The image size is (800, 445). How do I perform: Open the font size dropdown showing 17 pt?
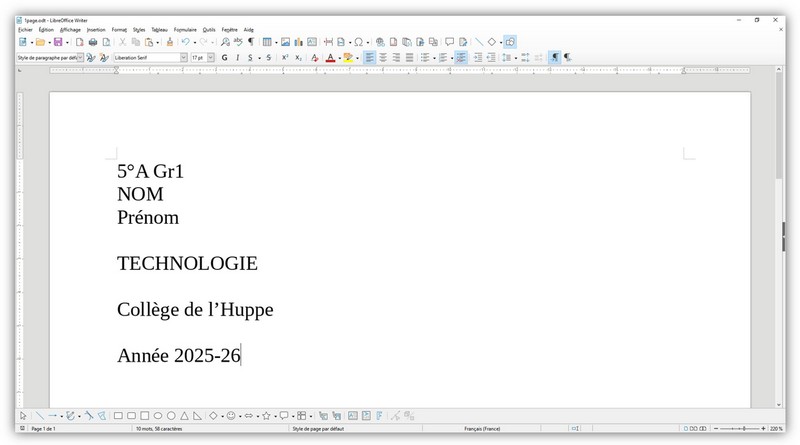coord(211,58)
